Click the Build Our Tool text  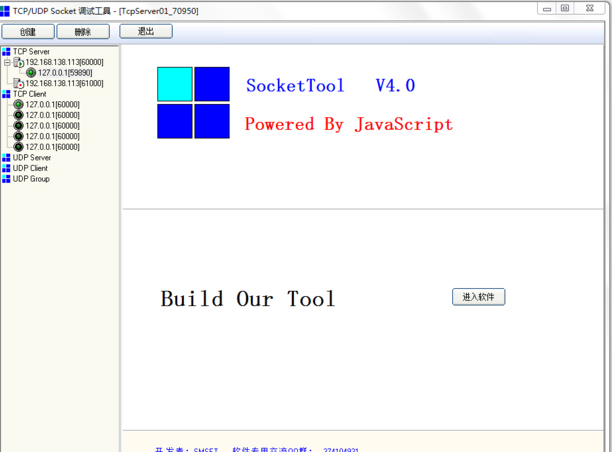point(248,299)
